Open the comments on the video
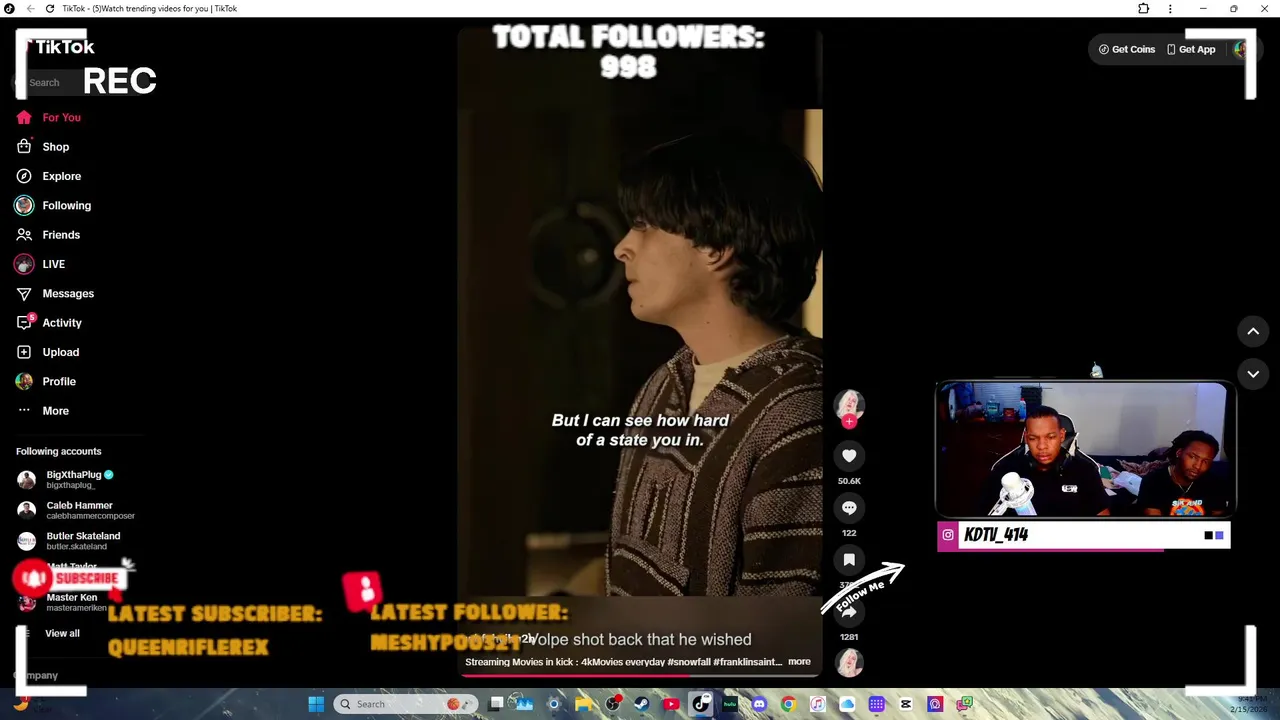The width and height of the screenshot is (1280, 720). tap(849, 508)
